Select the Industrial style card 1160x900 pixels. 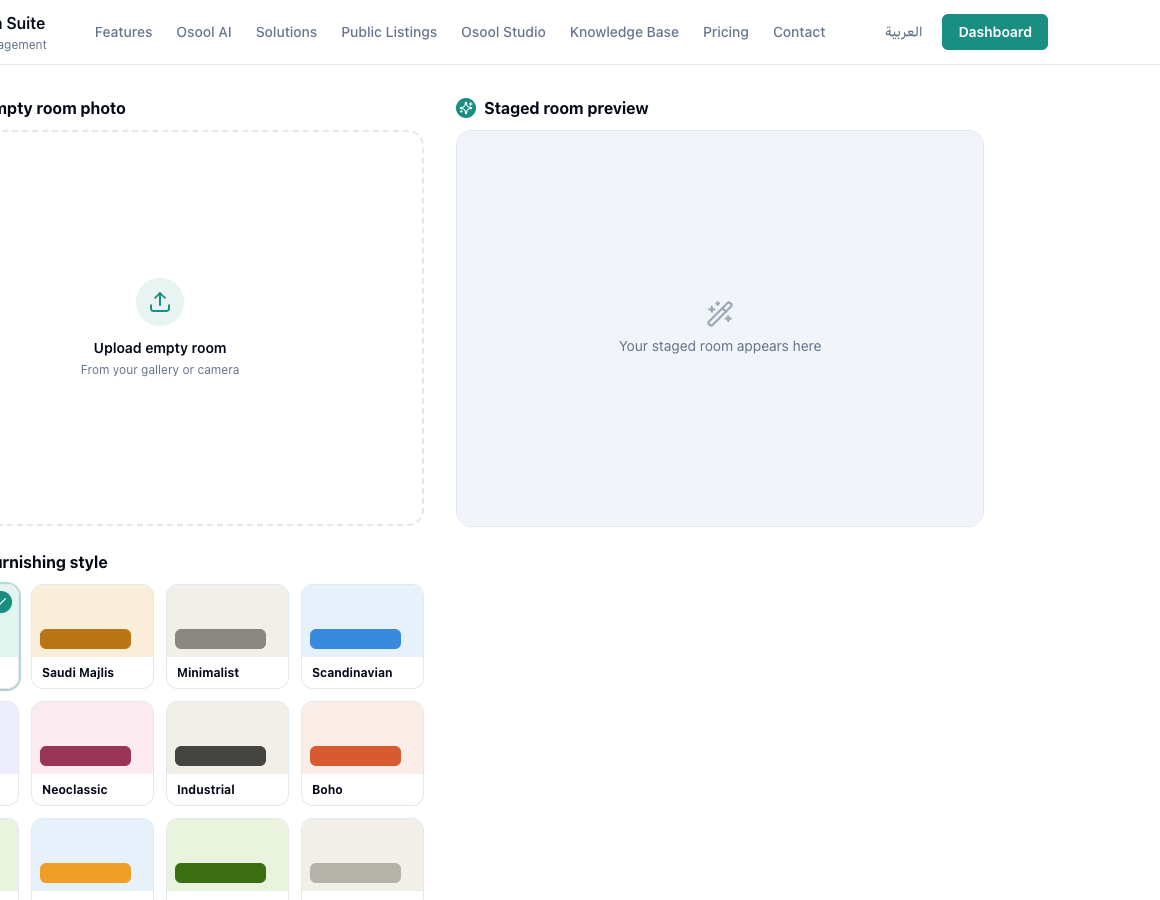pos(227,753)
